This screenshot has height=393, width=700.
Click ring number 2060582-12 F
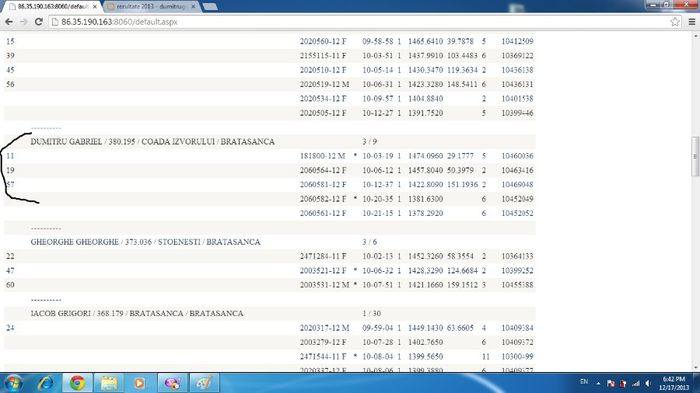pos(323,199)
